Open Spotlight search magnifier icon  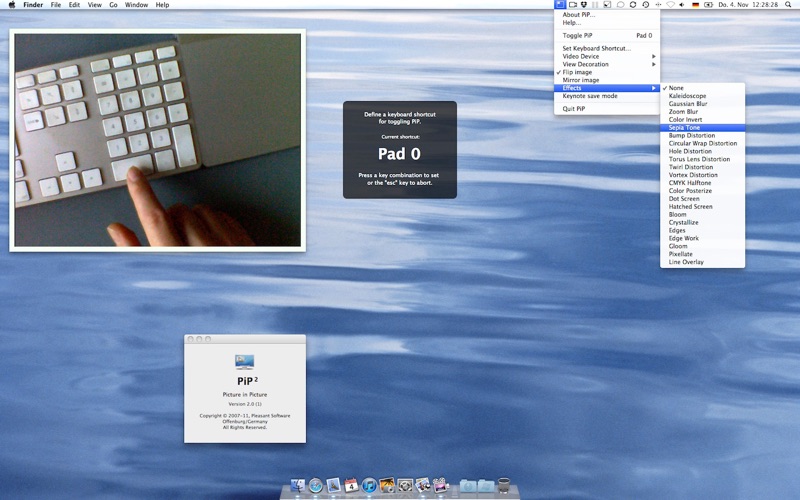pos(788,5)
